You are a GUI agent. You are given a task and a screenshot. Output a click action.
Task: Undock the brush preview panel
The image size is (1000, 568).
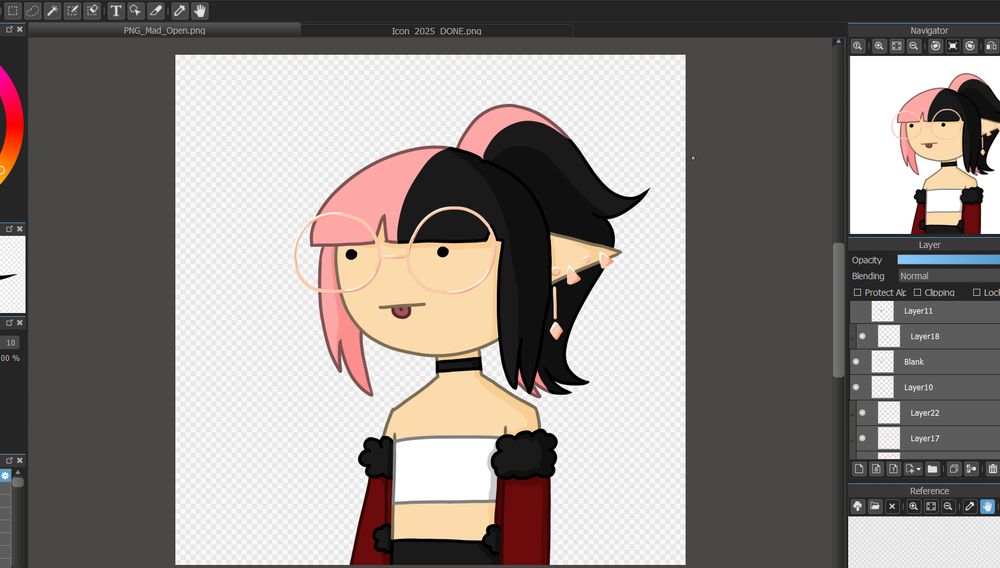(10, 228)
